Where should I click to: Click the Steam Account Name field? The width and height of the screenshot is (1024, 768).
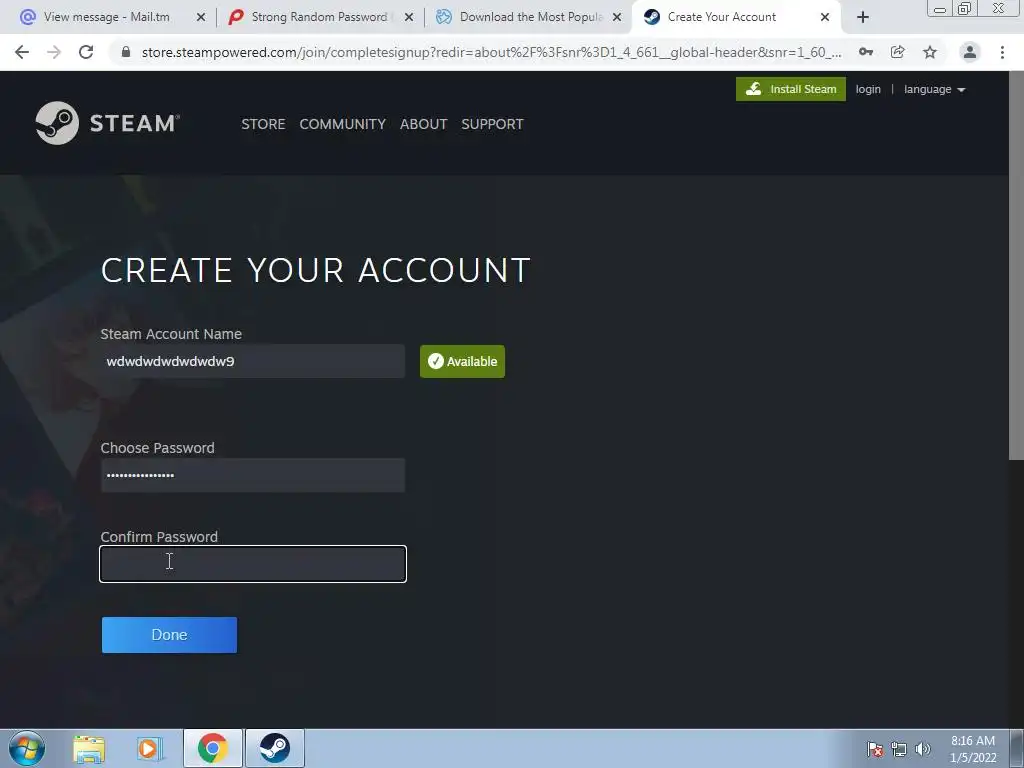253,361
